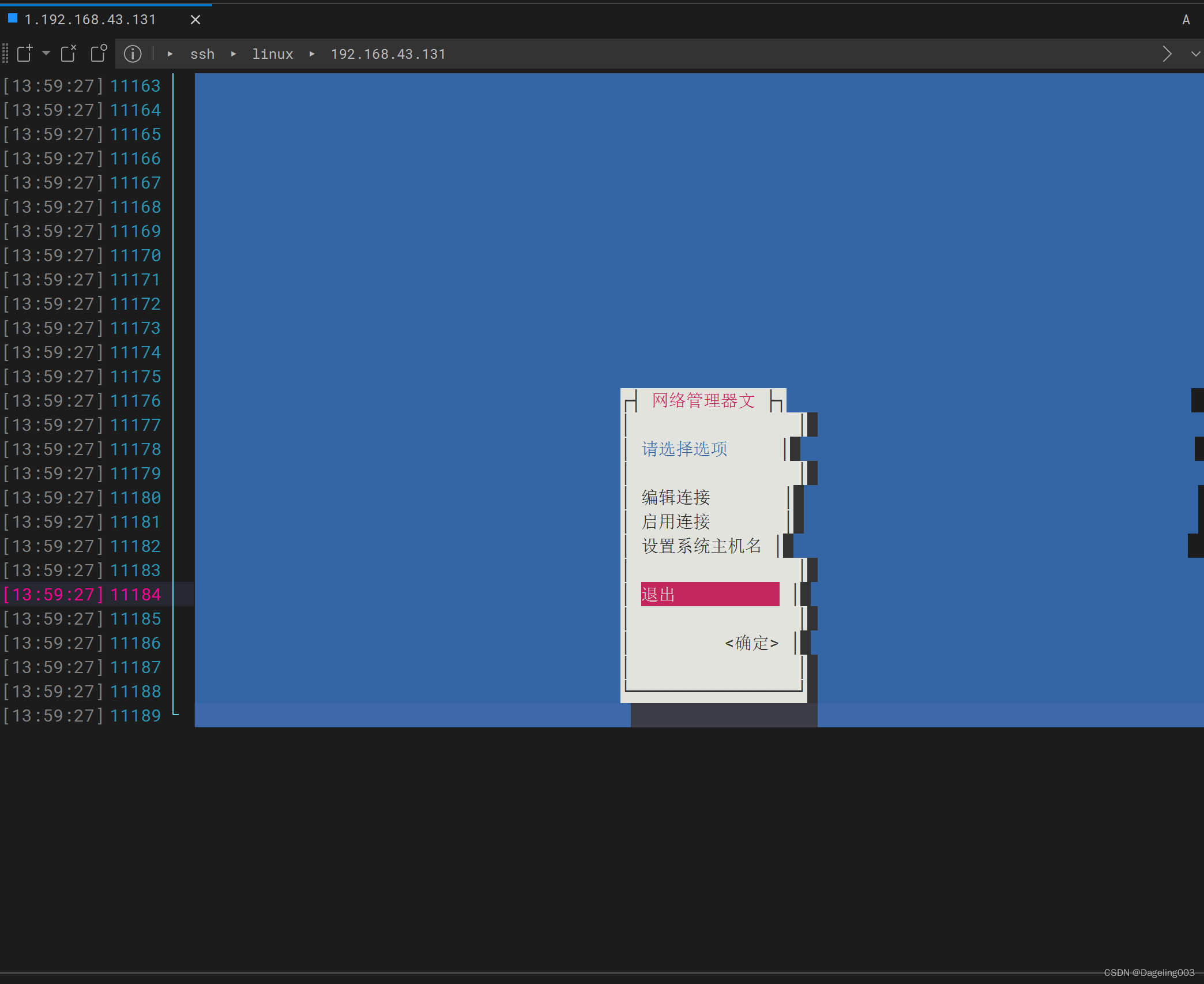Click the session icon with circle badge
Screen dimensions: 1204x984
coord(99,54)
